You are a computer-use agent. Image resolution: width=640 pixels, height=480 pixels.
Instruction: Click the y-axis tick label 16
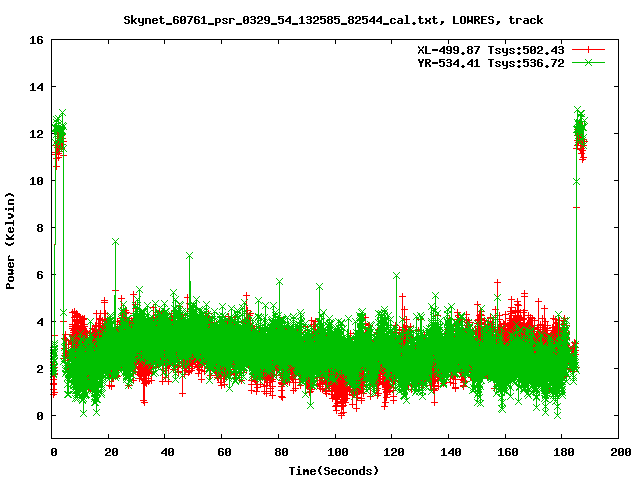coord(36,40)
